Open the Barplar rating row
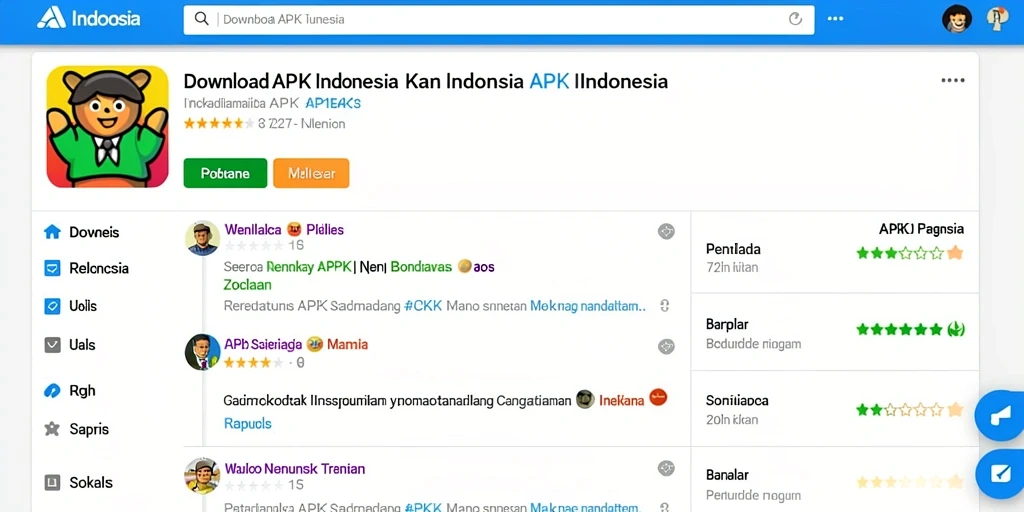Image resolution: width=1024 pixels, height=512 pixels. coord(835,333)
